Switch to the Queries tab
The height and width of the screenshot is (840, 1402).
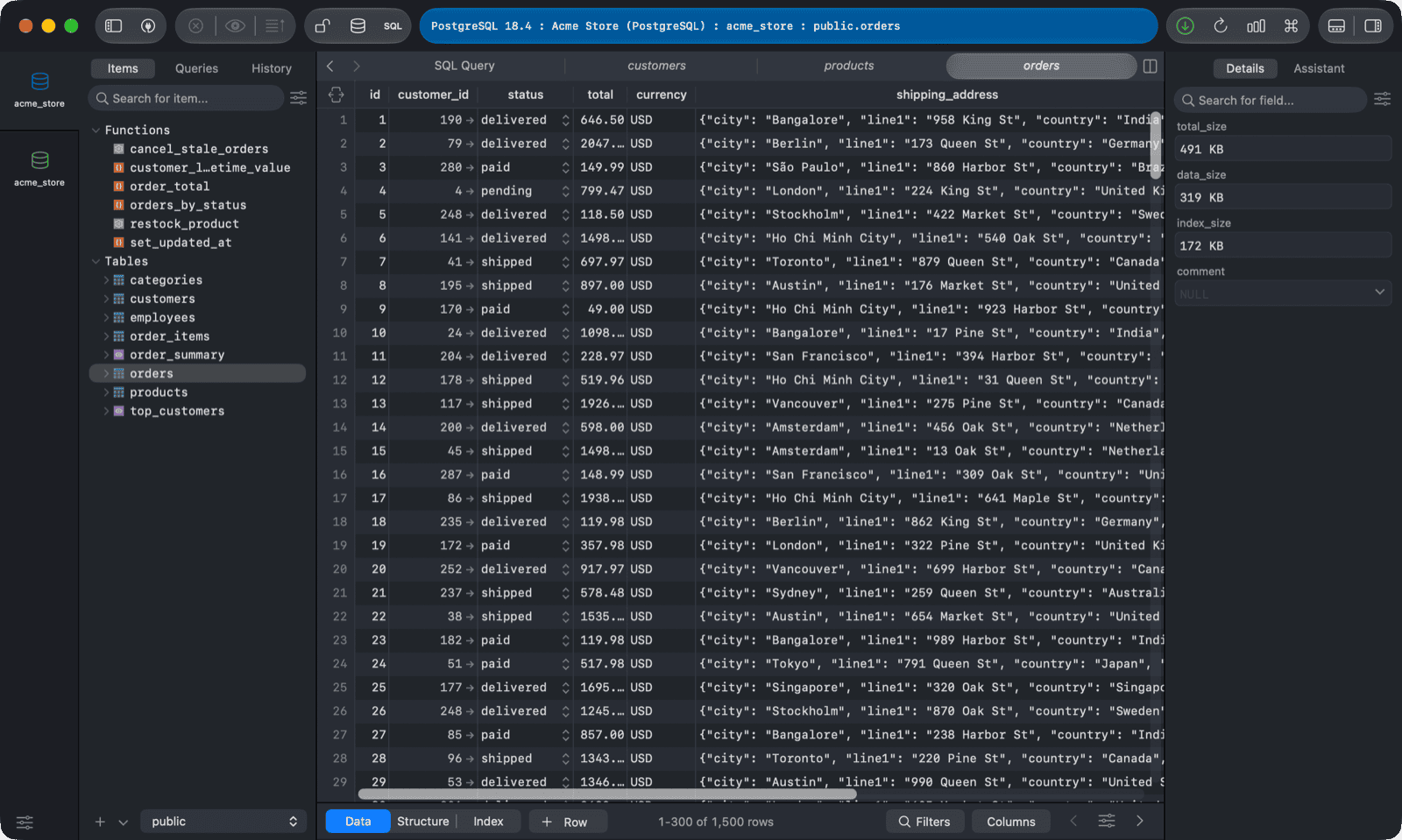[196, 68]
